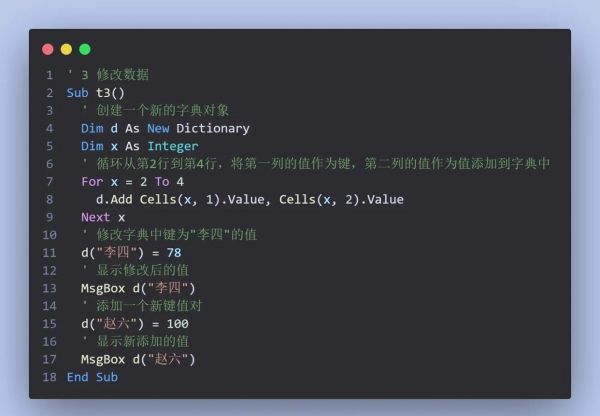This screenshot has width=600, height=416.
Task: Click the yellow minimize dot
Action: tap(66, 49)
